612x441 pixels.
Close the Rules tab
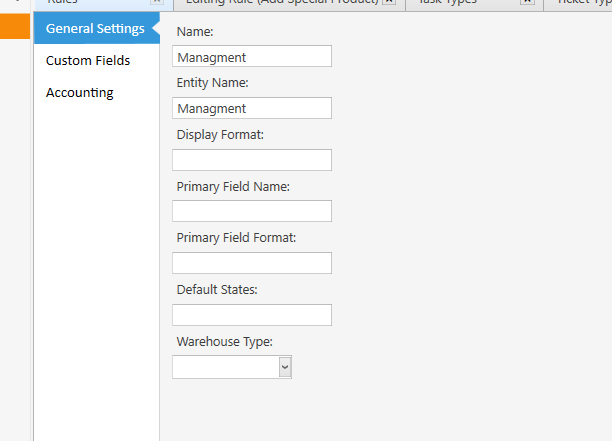(157, 2)
